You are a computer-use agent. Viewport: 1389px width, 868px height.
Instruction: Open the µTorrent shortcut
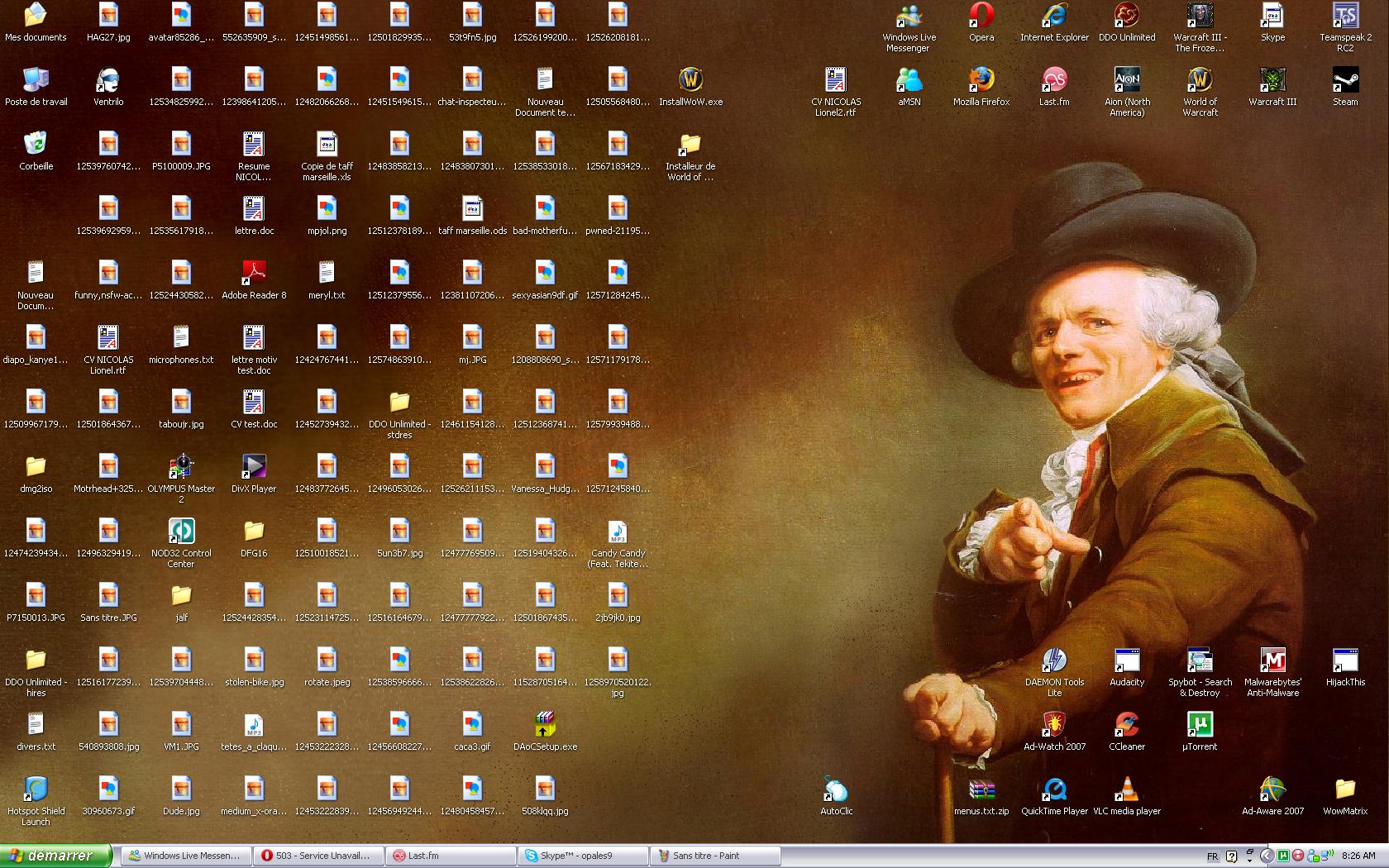(x=1200, y=732)
